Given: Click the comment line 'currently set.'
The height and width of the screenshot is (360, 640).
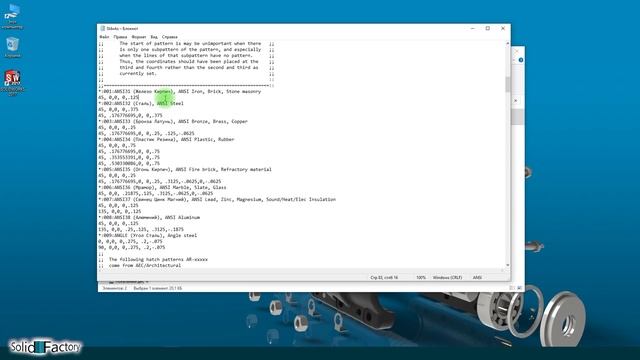Looking at the screenshot, I should [x=138, y=73].
